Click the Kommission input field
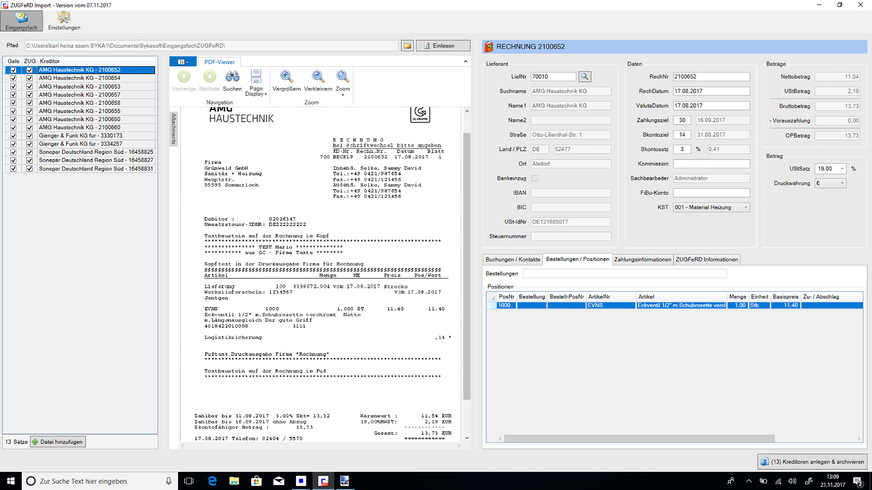The image size is (872, 490). coord(710,162)
